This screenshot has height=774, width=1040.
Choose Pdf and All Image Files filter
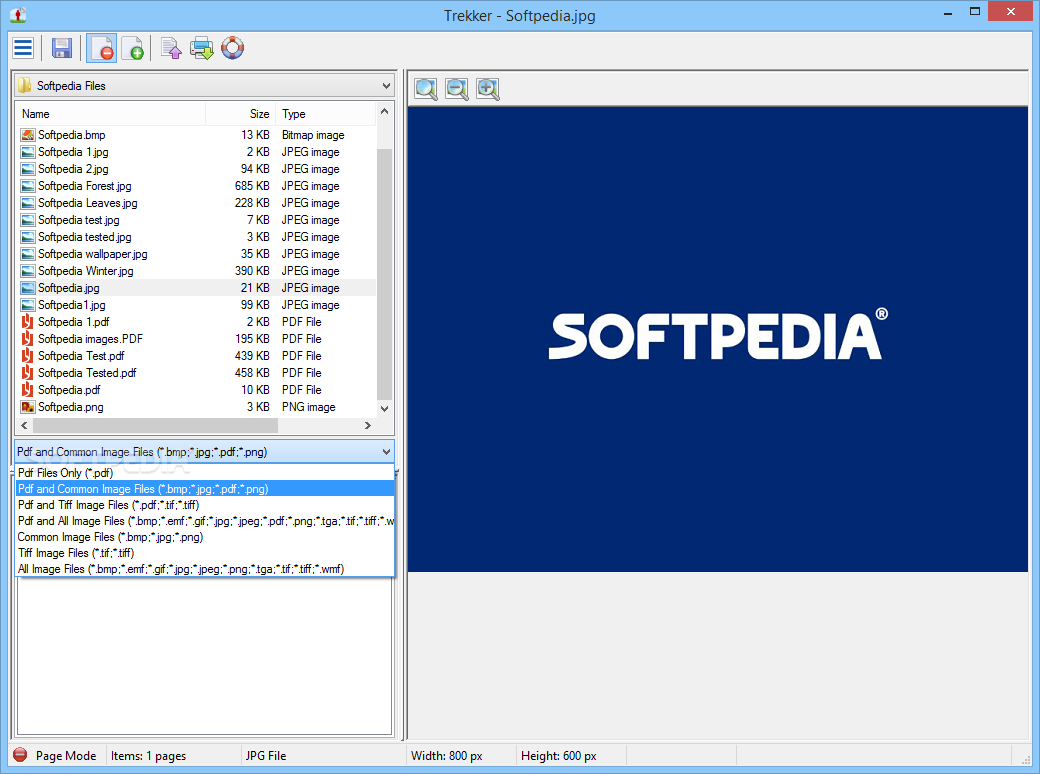coord(205,521)
